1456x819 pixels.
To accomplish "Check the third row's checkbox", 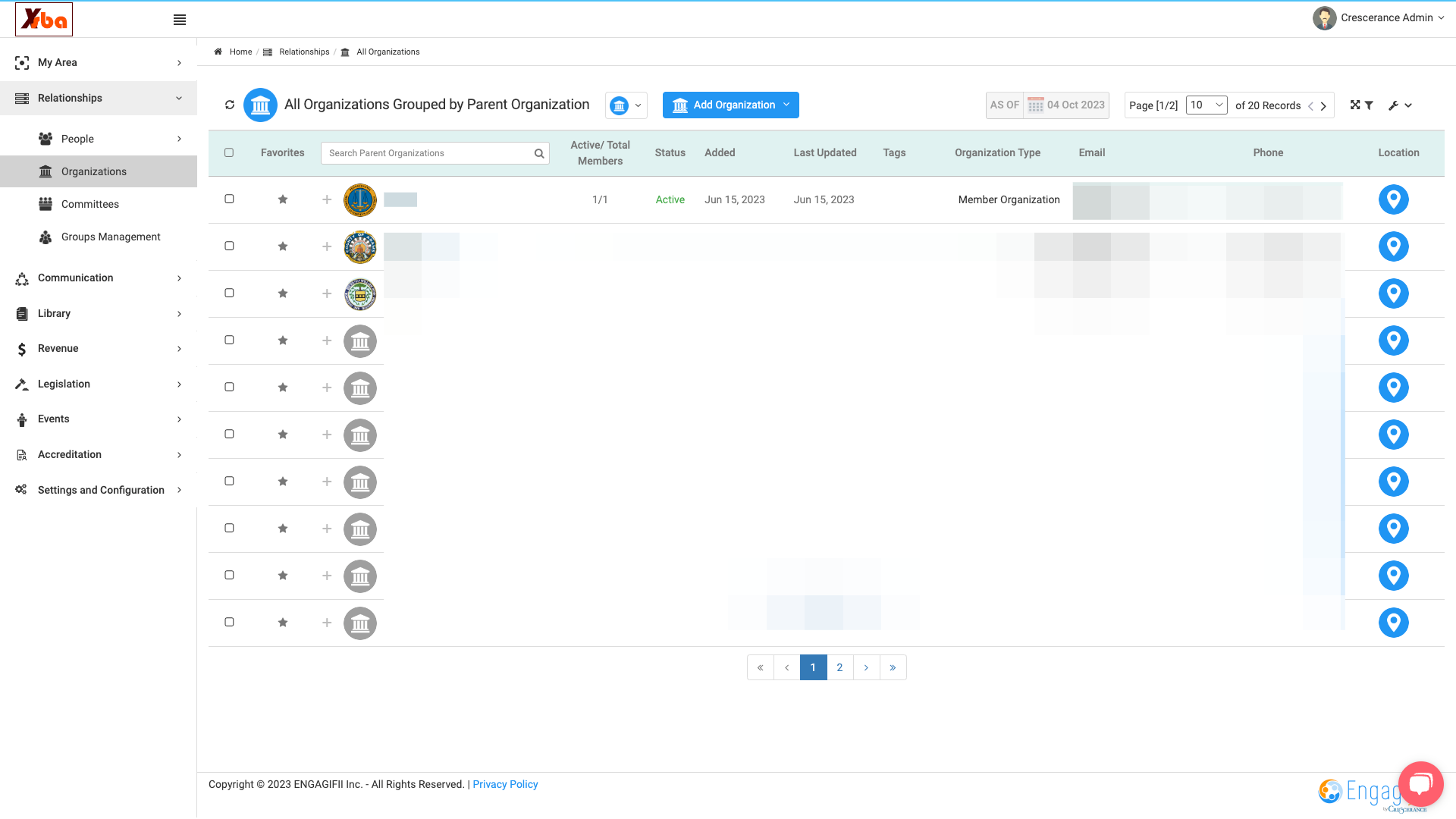I will [229, 293].
